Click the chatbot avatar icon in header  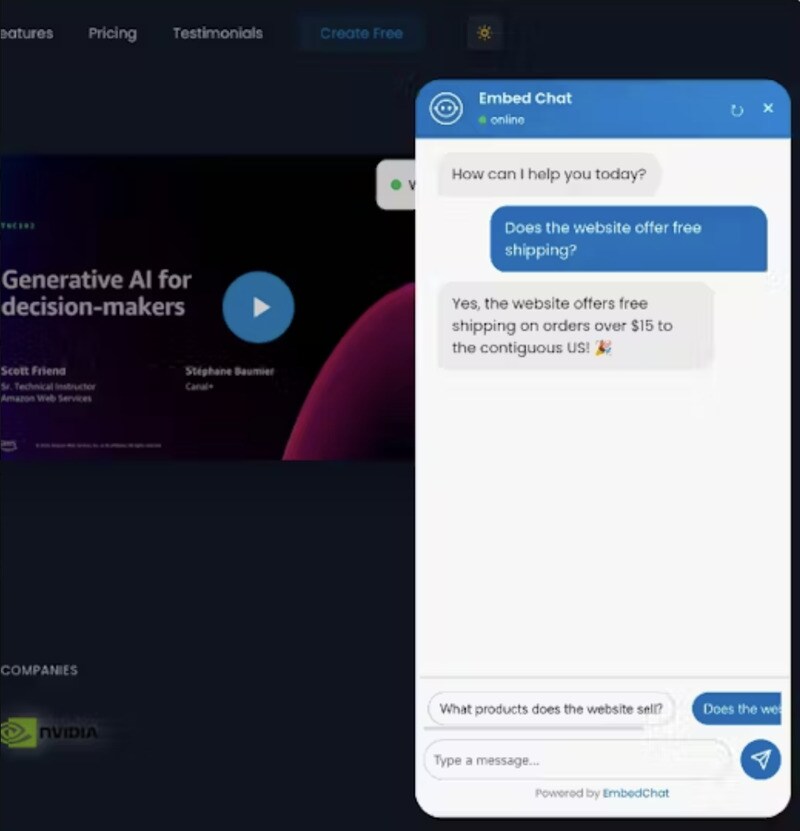pos(446,108)
